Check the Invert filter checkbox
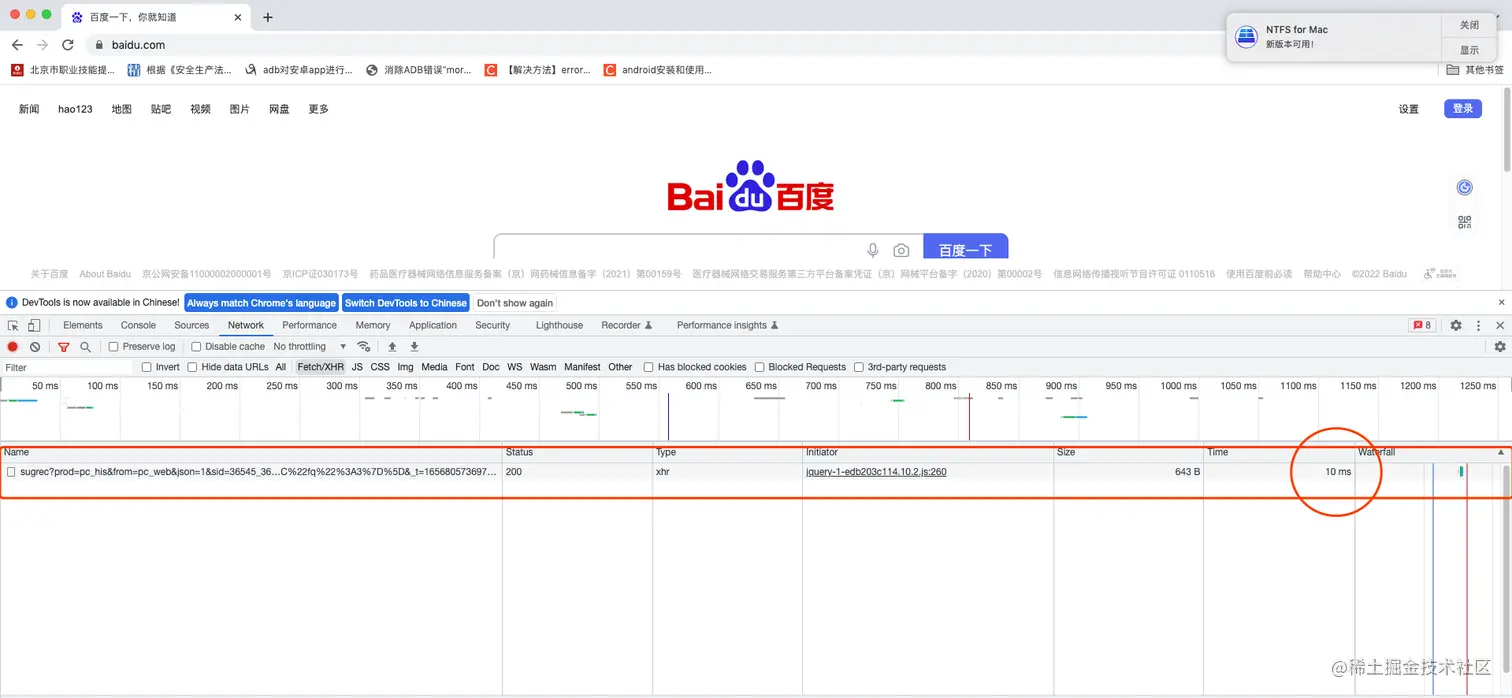The image size is (1512, 698). pyautogui.click(x=147, y=367)
